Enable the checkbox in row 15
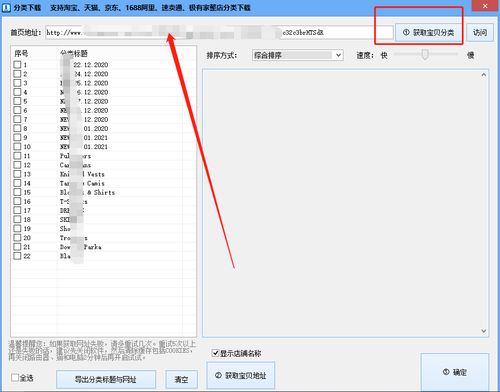Screen dimensions: 500x392 tap(17, 192)
